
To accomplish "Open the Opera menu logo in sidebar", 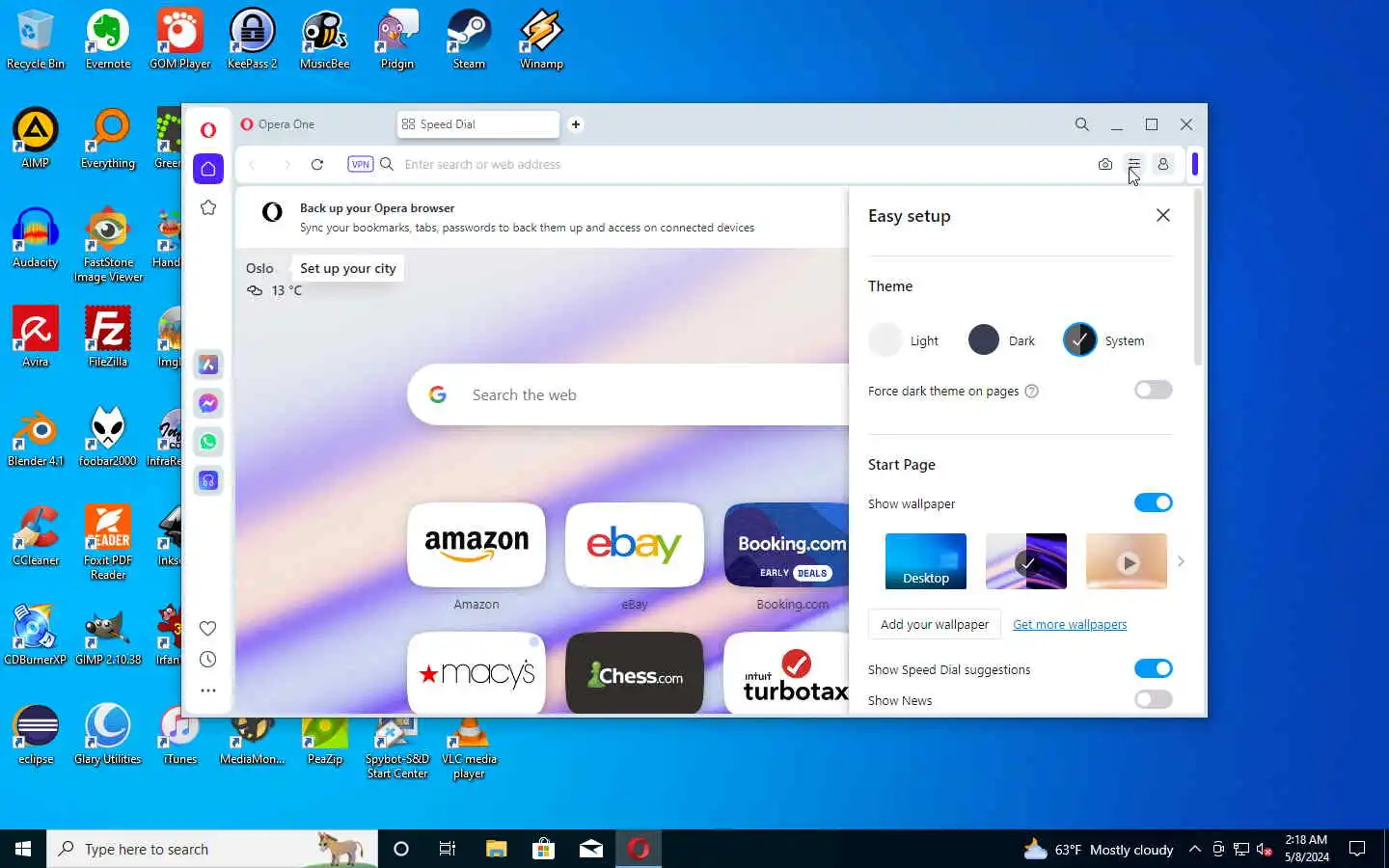I will 208,129.
